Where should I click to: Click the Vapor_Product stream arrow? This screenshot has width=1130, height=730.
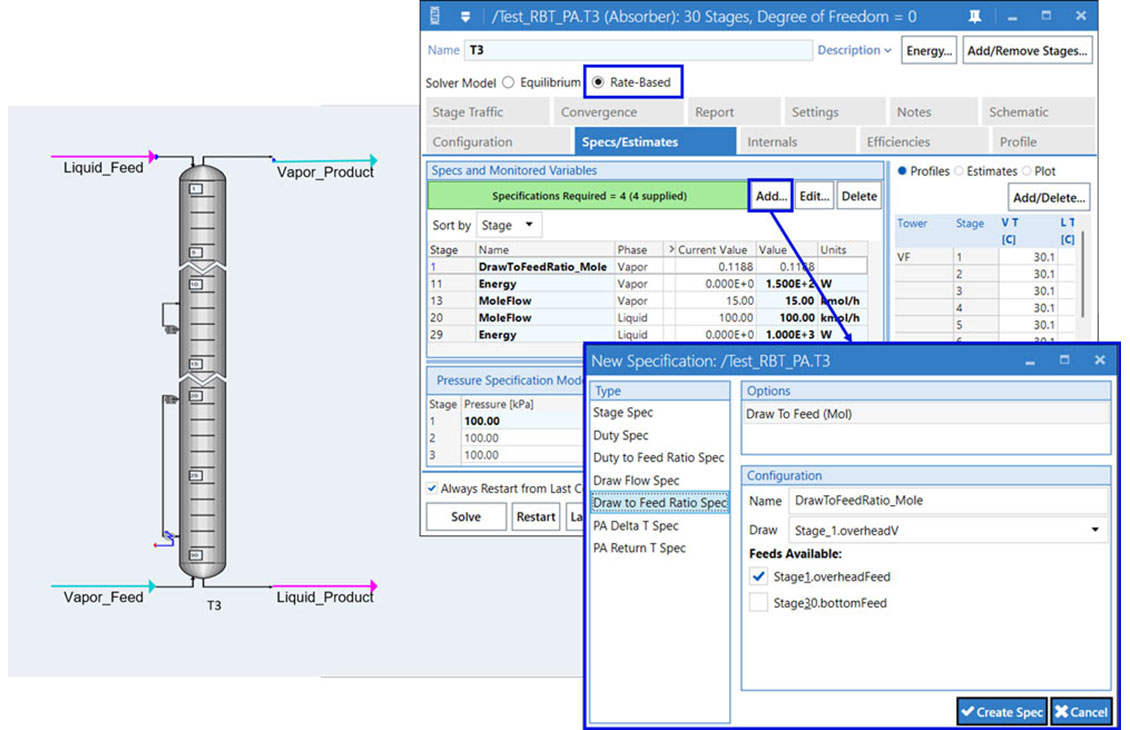click(x=372, y=160)
